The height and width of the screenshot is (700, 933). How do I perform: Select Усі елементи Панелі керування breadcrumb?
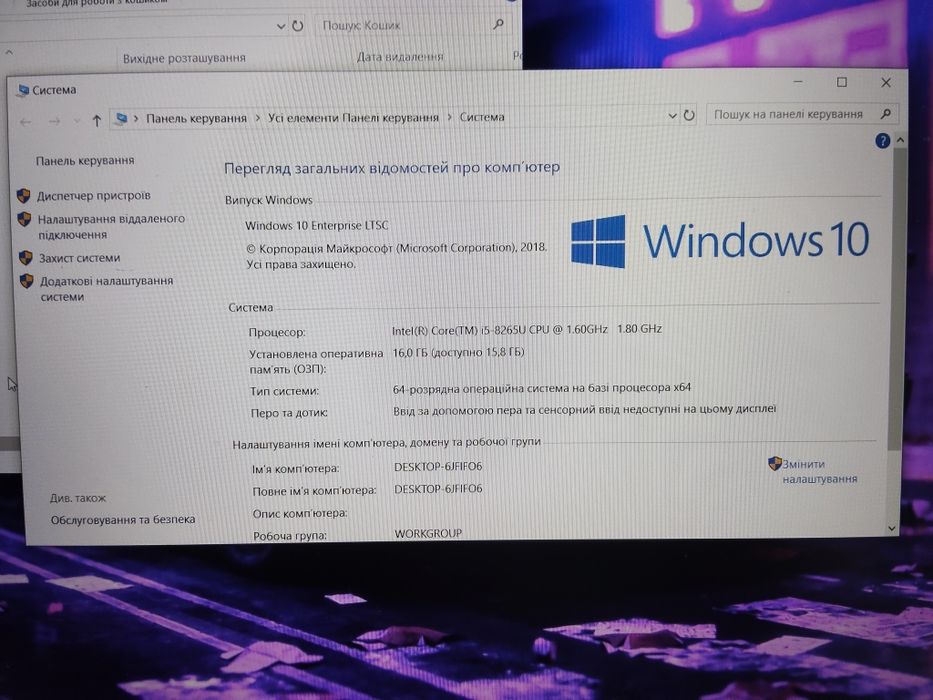[x=353, y=117]
